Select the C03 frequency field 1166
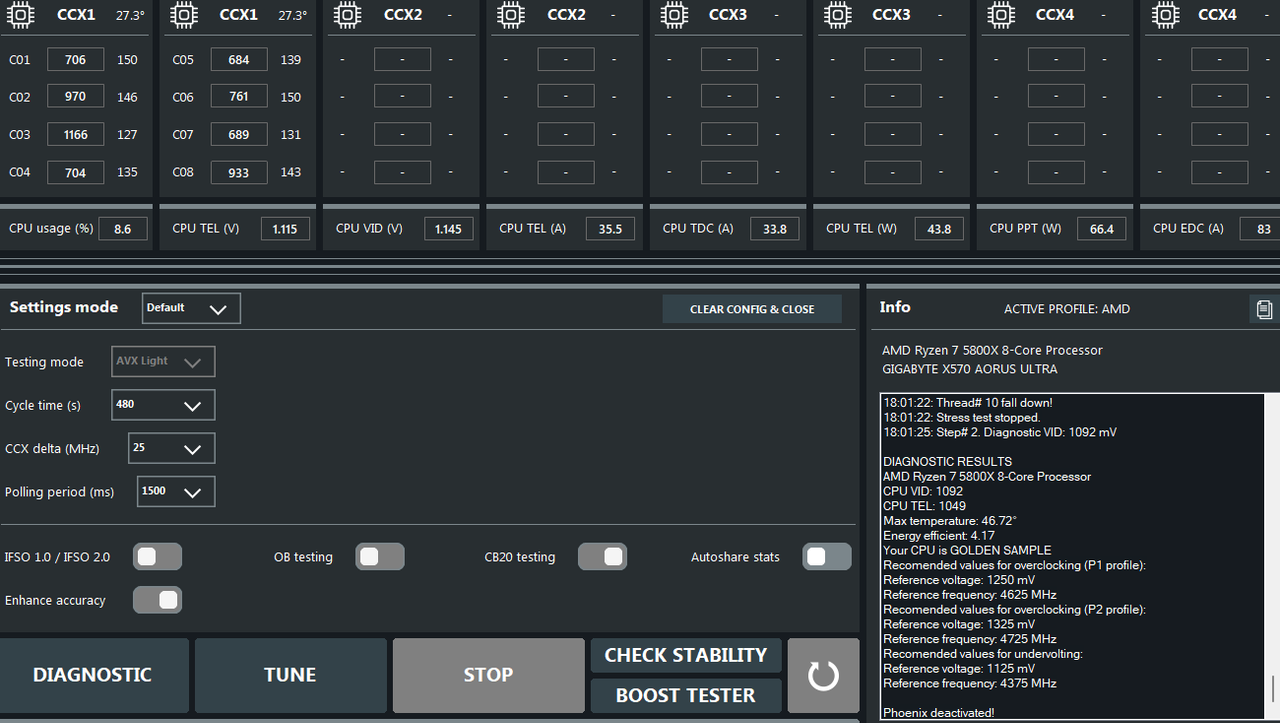 point(75,135)
